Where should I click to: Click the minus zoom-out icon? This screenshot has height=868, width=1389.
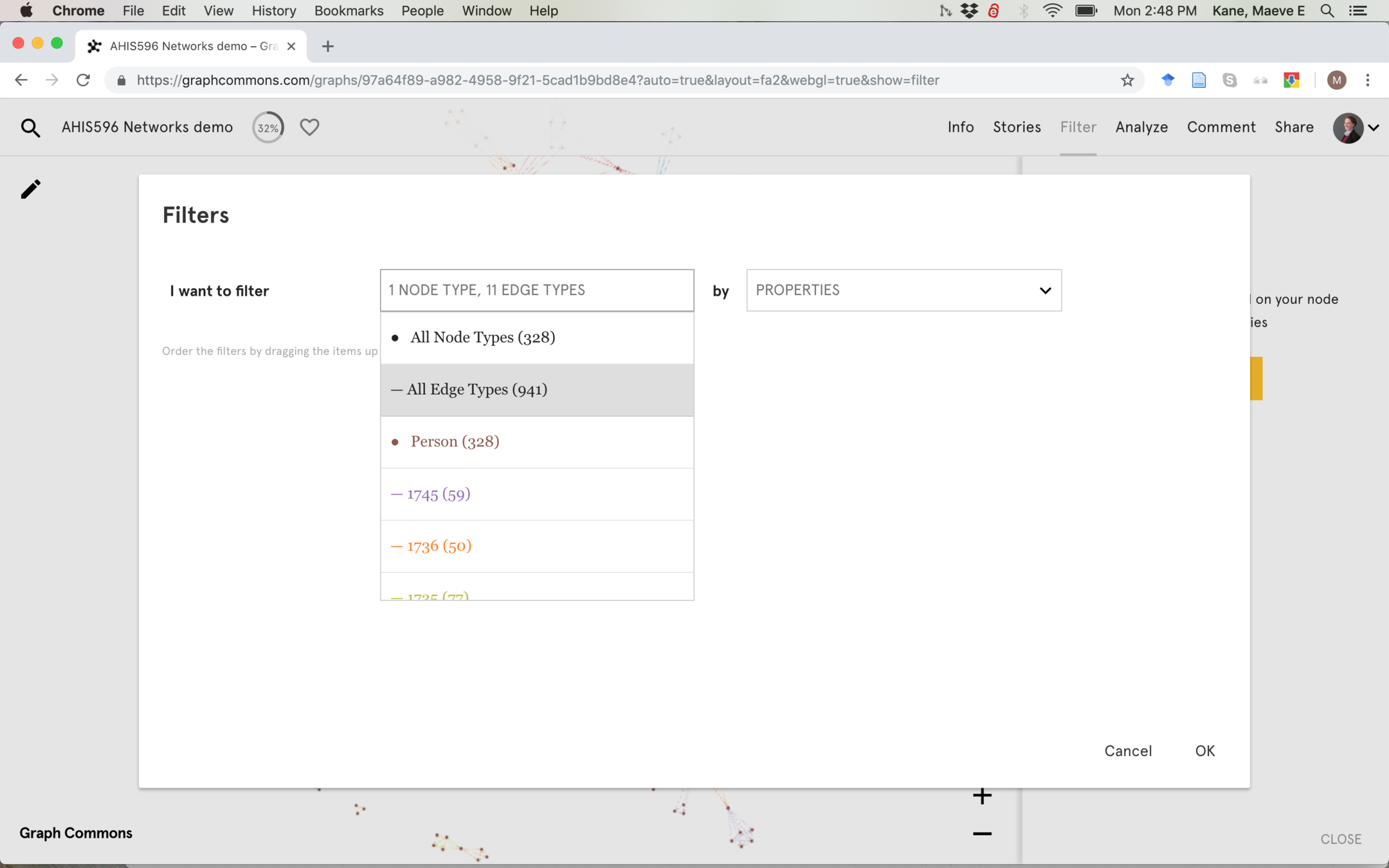coord(982,834)
